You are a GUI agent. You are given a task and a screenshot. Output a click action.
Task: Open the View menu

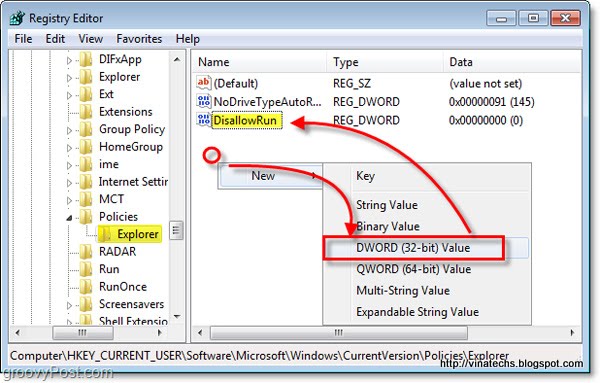(x=90, y=39)
